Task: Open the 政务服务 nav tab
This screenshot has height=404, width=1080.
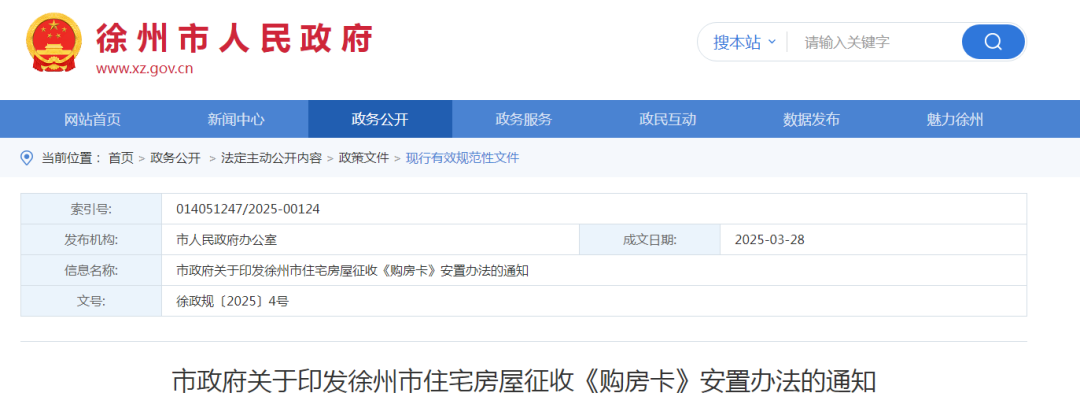Action: pos(523,119)
